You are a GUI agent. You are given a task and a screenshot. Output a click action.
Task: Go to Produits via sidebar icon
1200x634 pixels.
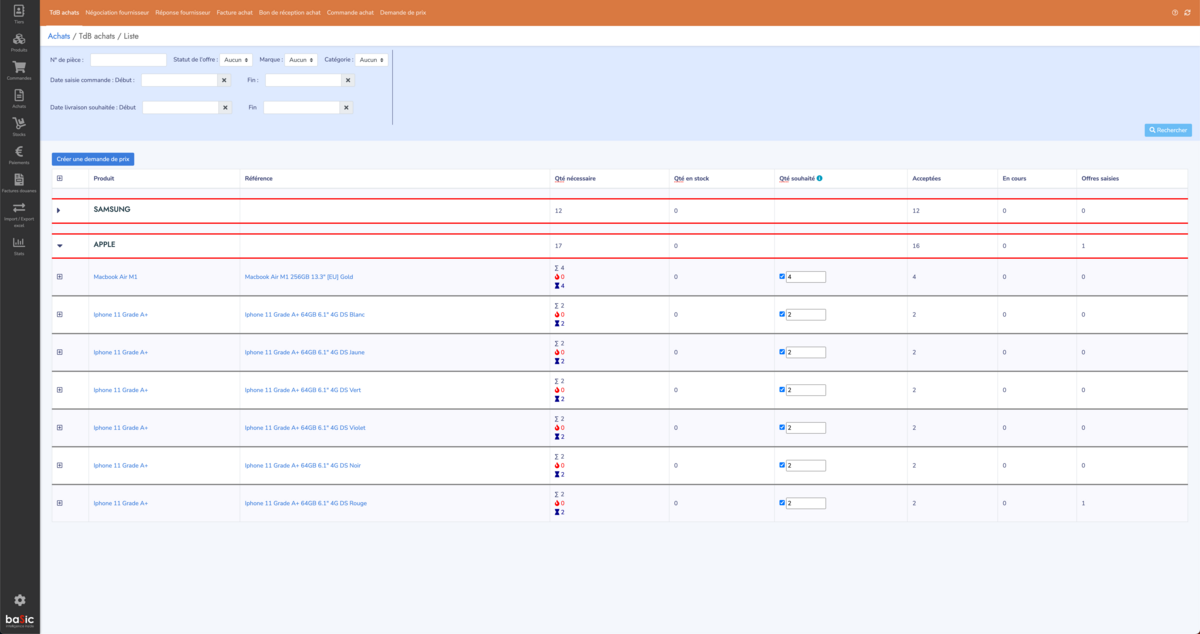(x=19, y=40)
